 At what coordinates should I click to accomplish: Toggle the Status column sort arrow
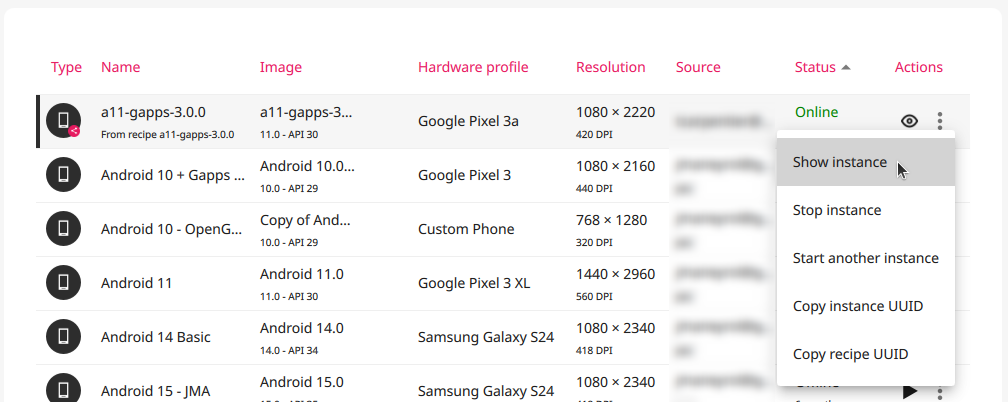(846, 68)
